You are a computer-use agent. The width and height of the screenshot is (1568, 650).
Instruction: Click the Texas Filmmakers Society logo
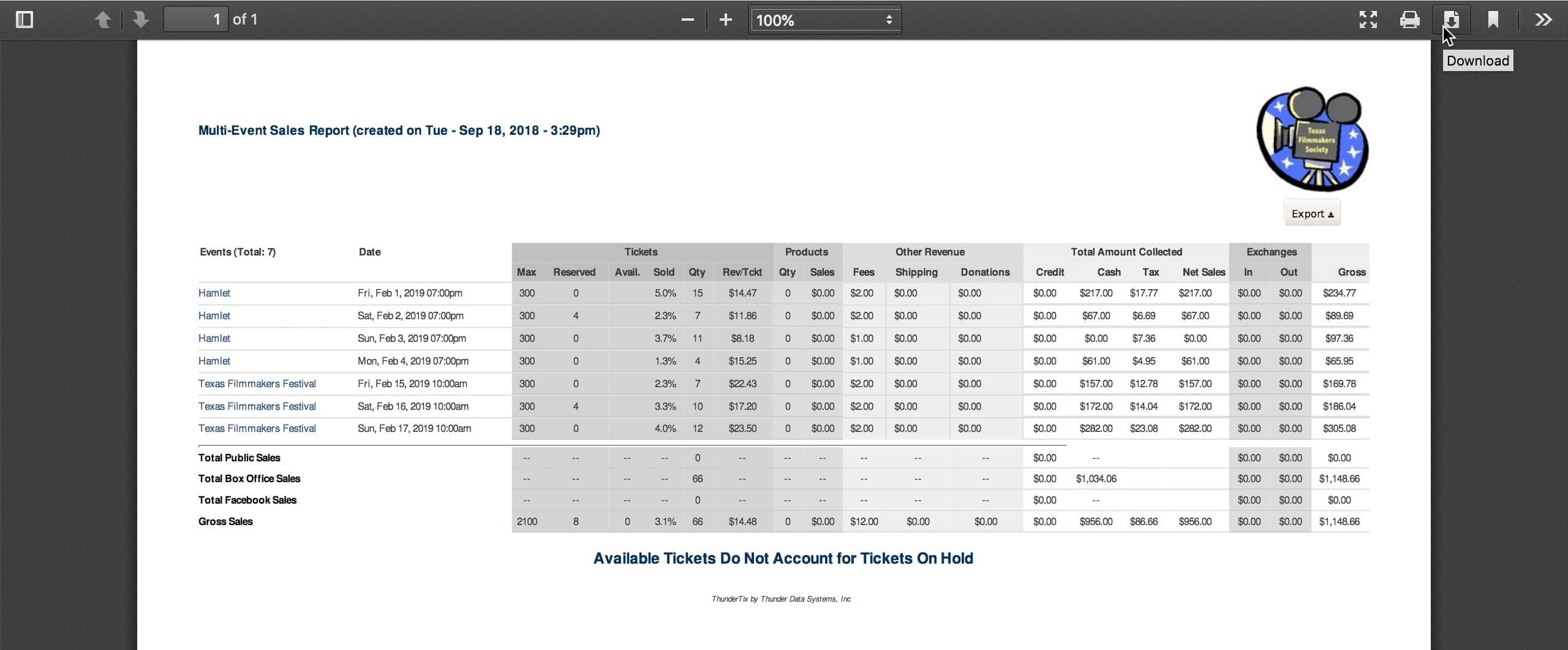[1312, 139]
